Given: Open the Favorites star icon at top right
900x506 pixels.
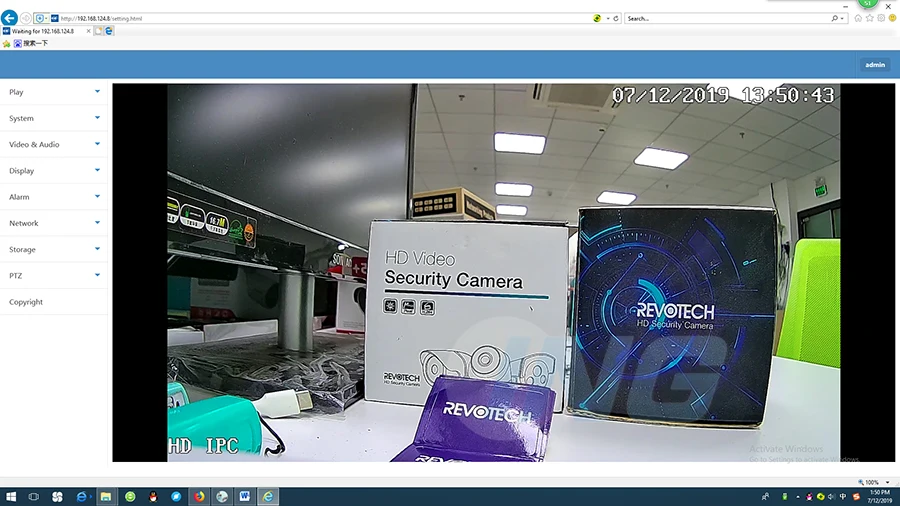Looking at the screenshot, I should click(870, 18).
